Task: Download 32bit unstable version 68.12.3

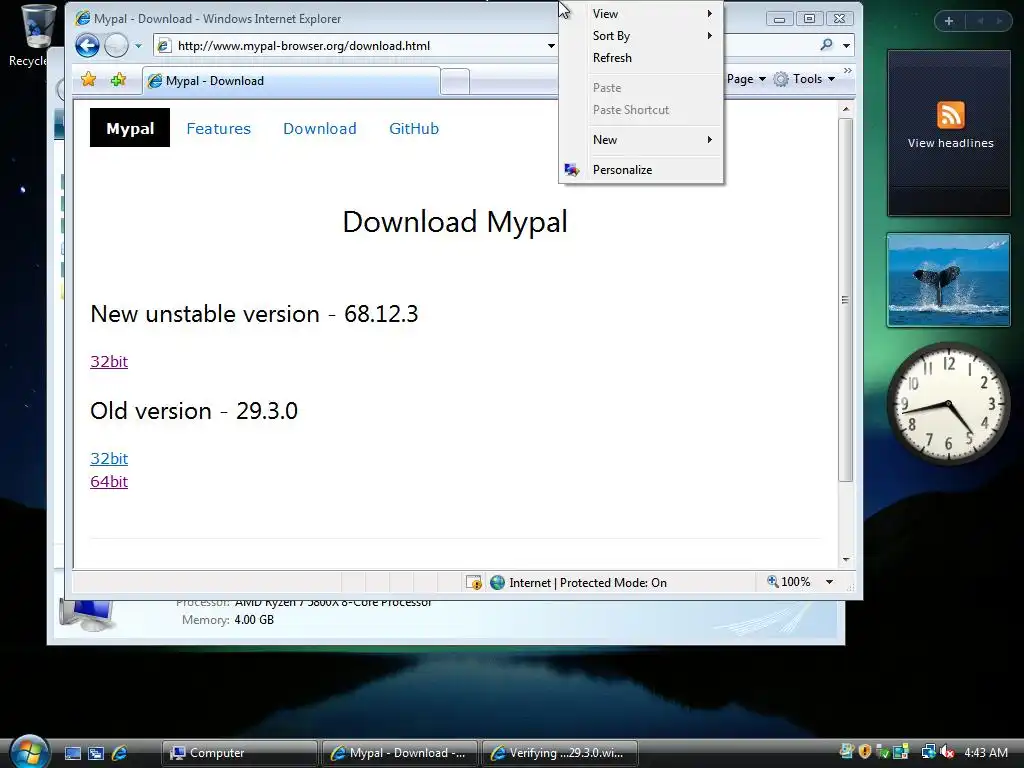Action: pyautogui.click(x=109, y=362)
